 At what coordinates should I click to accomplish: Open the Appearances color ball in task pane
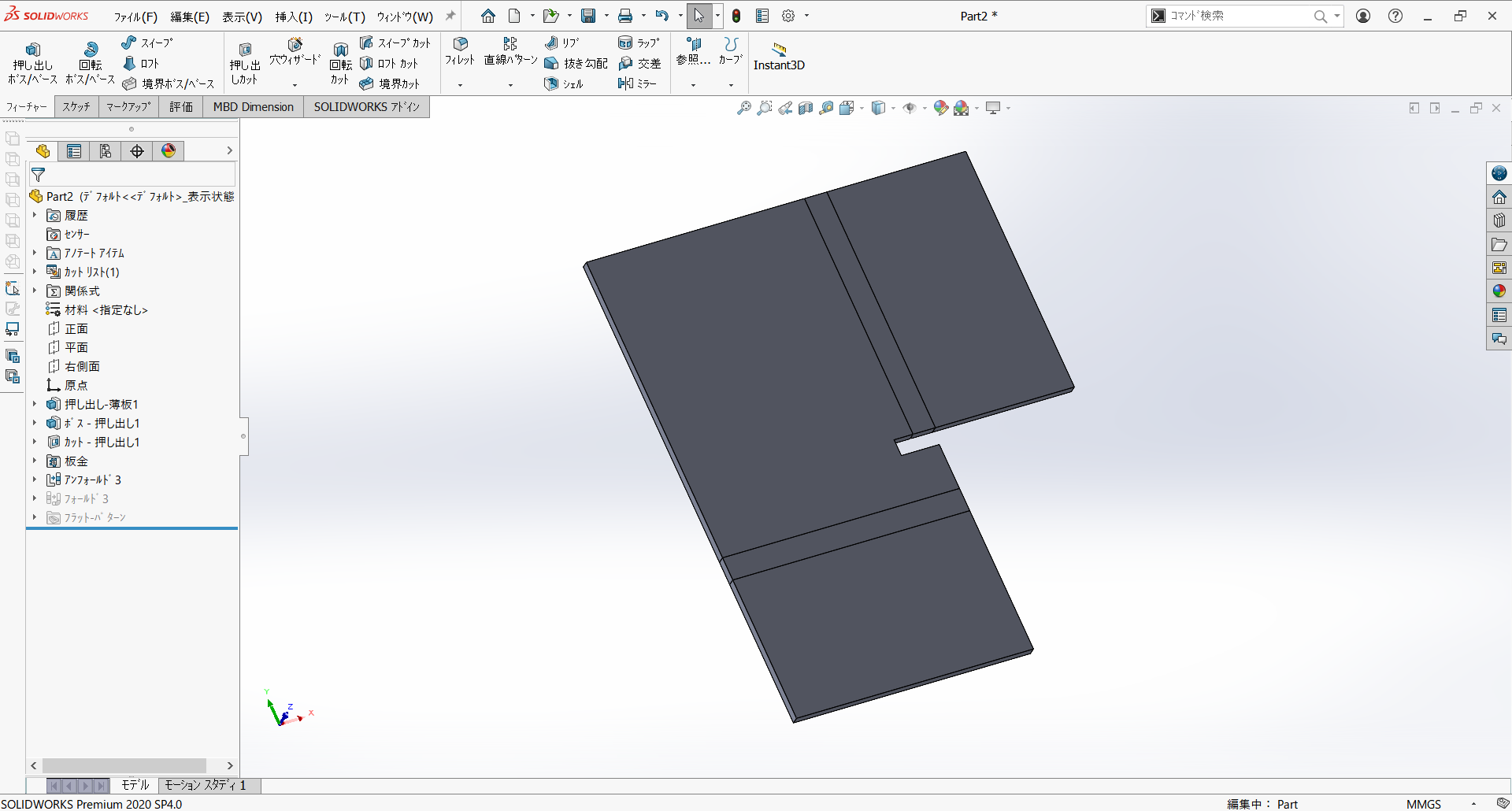pyautogui.click(x=1499, y=291)
